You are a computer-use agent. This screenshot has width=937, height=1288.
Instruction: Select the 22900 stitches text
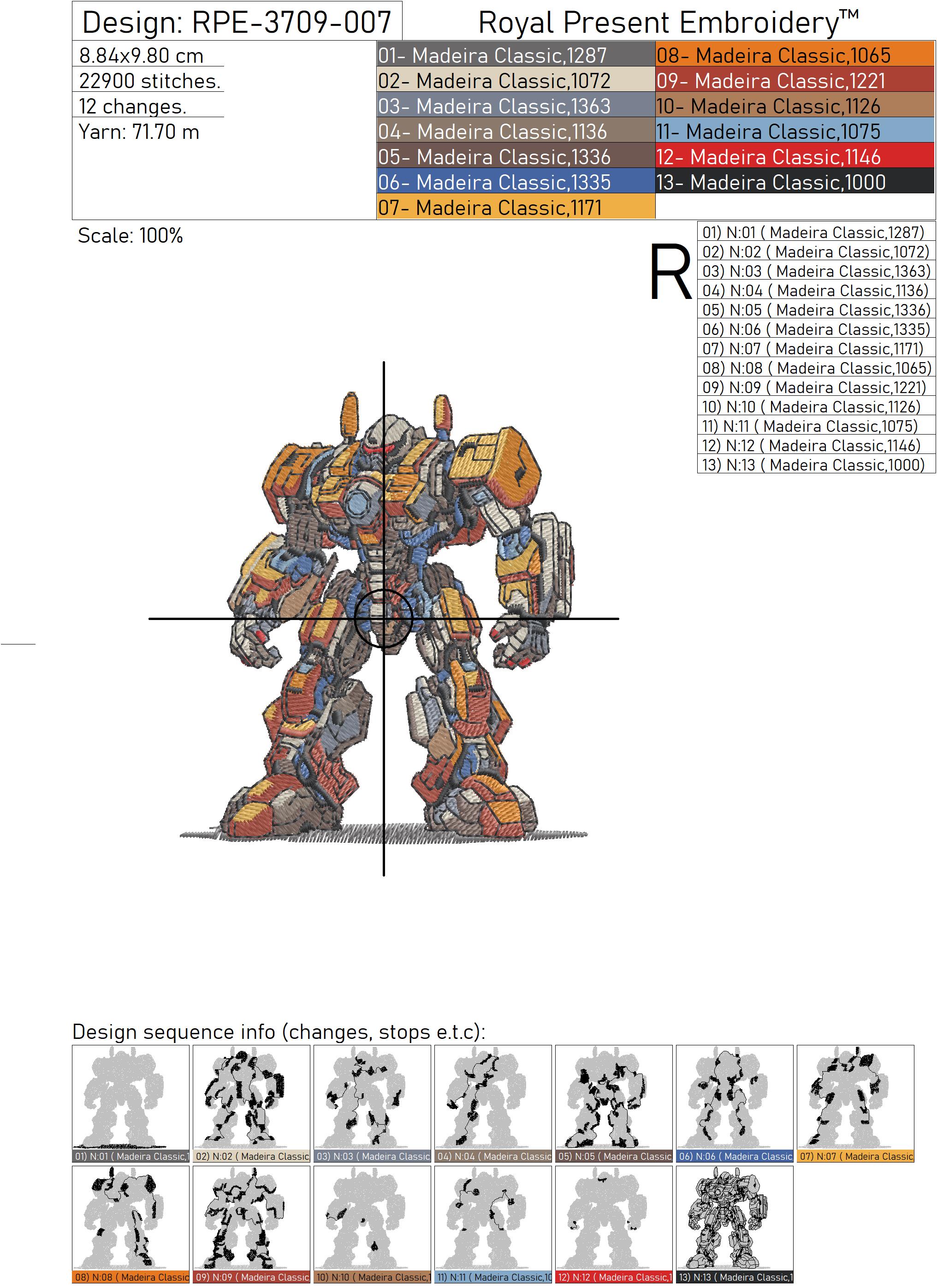(x=150, y=81)
